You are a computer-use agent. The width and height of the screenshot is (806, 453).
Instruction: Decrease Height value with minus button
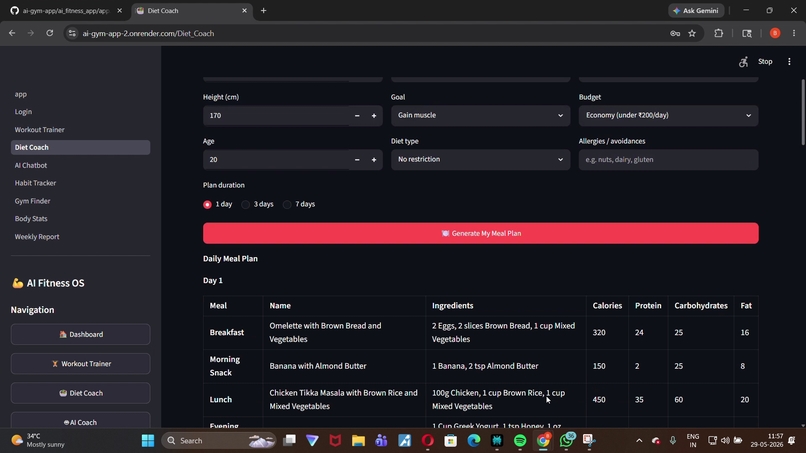point(357,116)
